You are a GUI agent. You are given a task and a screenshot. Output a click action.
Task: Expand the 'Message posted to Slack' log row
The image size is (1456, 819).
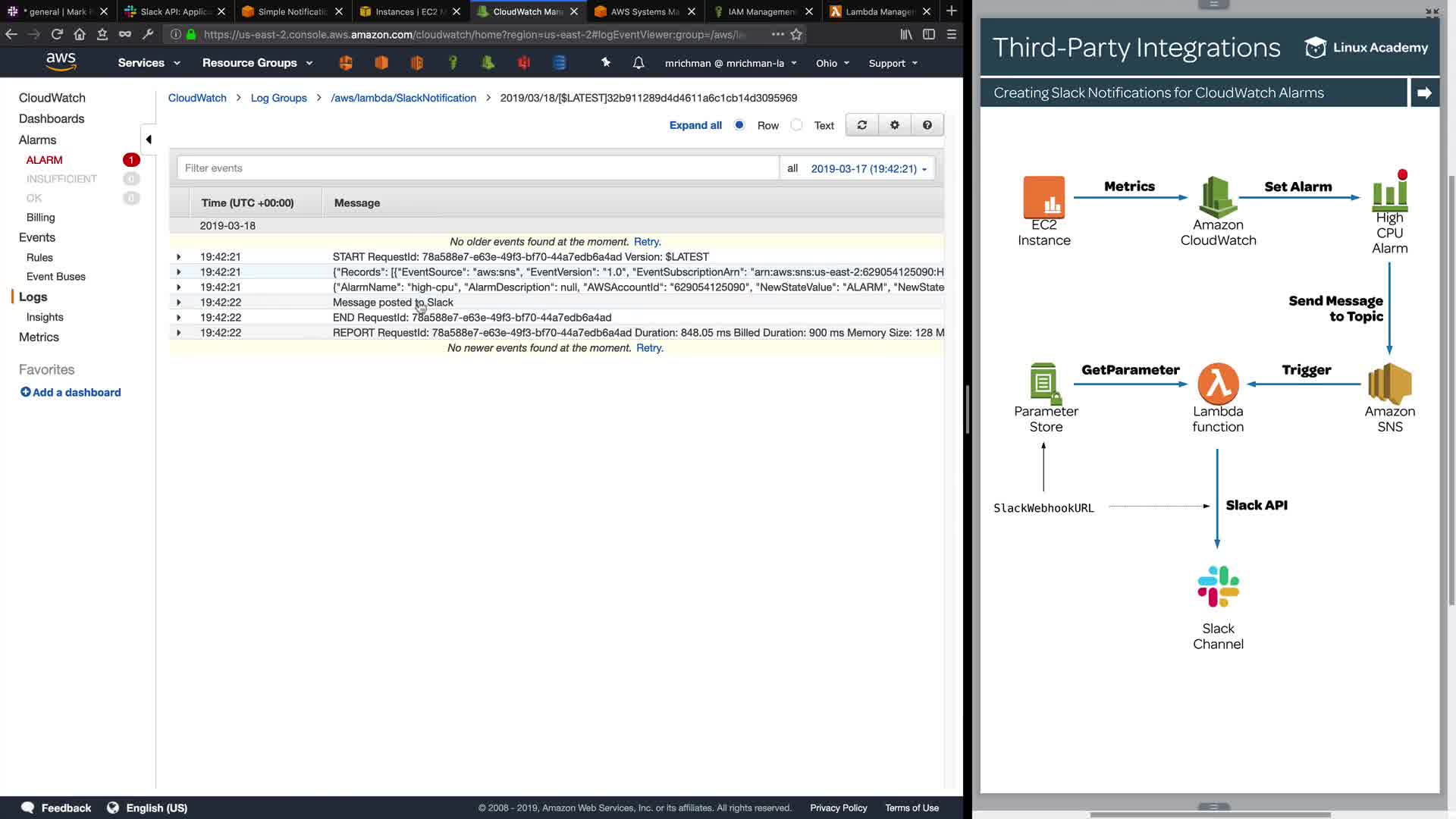(x=179, y=303)
